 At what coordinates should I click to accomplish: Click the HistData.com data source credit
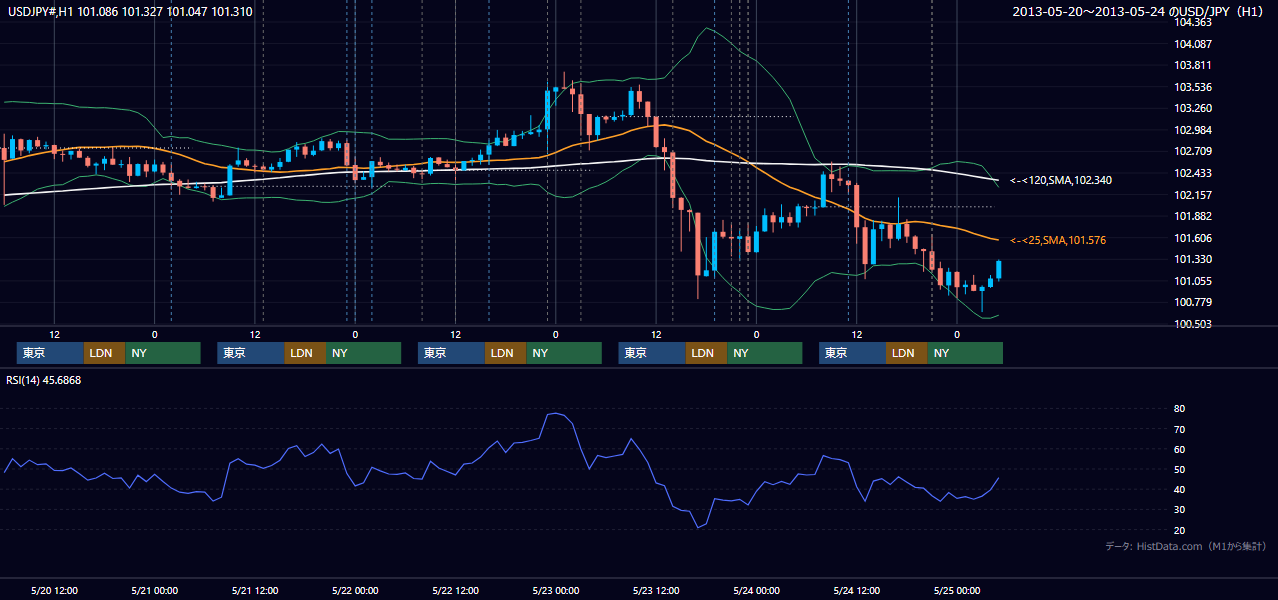coord(1186,547)
